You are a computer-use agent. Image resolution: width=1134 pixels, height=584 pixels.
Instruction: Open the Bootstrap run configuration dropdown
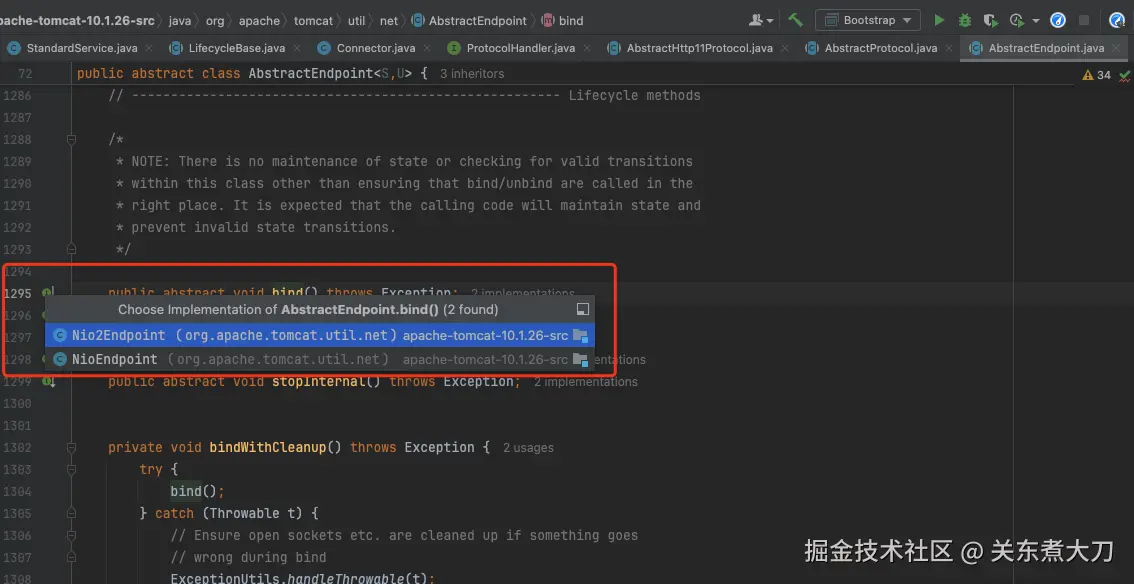[x=867, y=20]
